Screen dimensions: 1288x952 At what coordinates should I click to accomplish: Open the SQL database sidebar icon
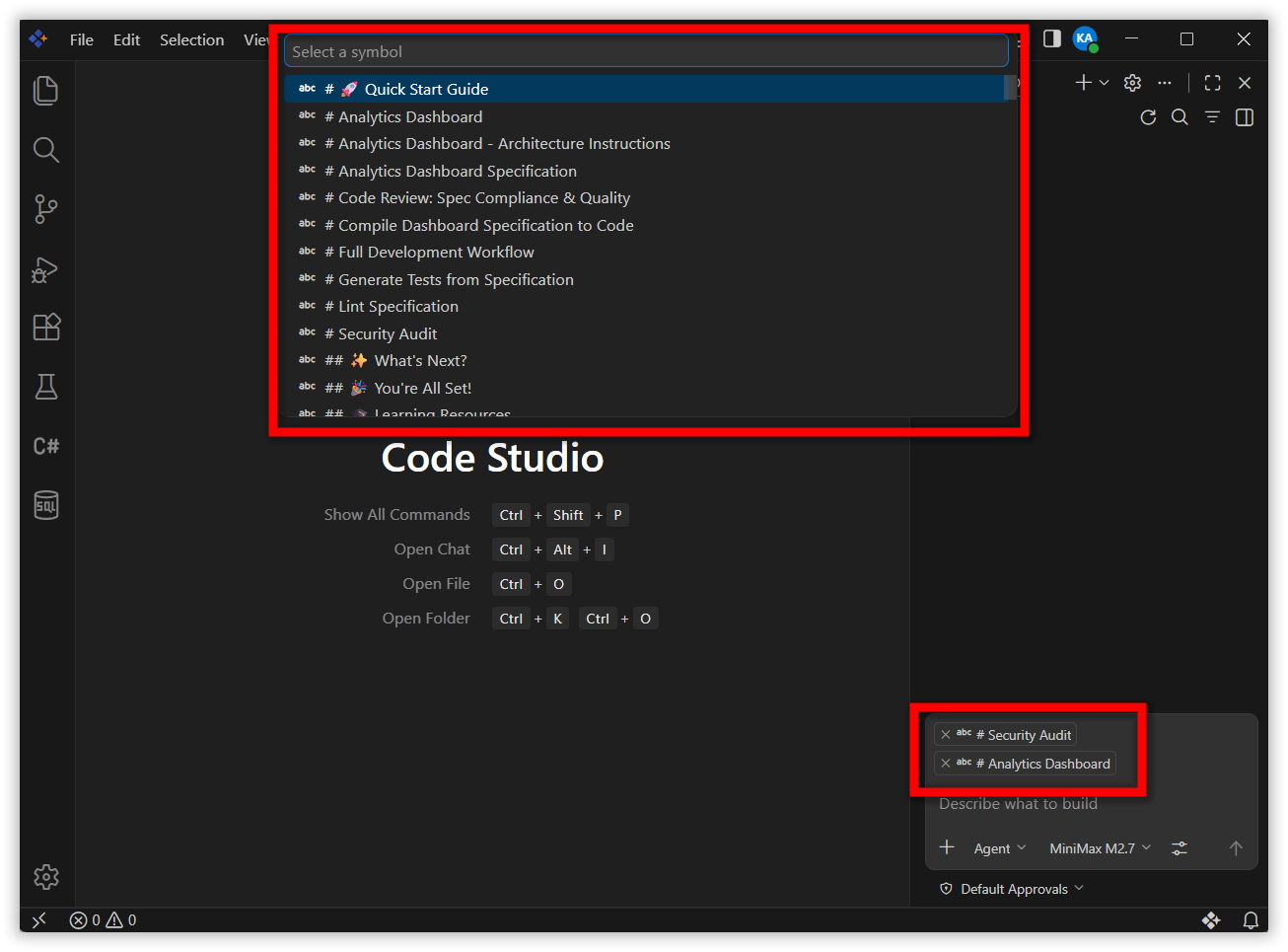tap(46, 505)
